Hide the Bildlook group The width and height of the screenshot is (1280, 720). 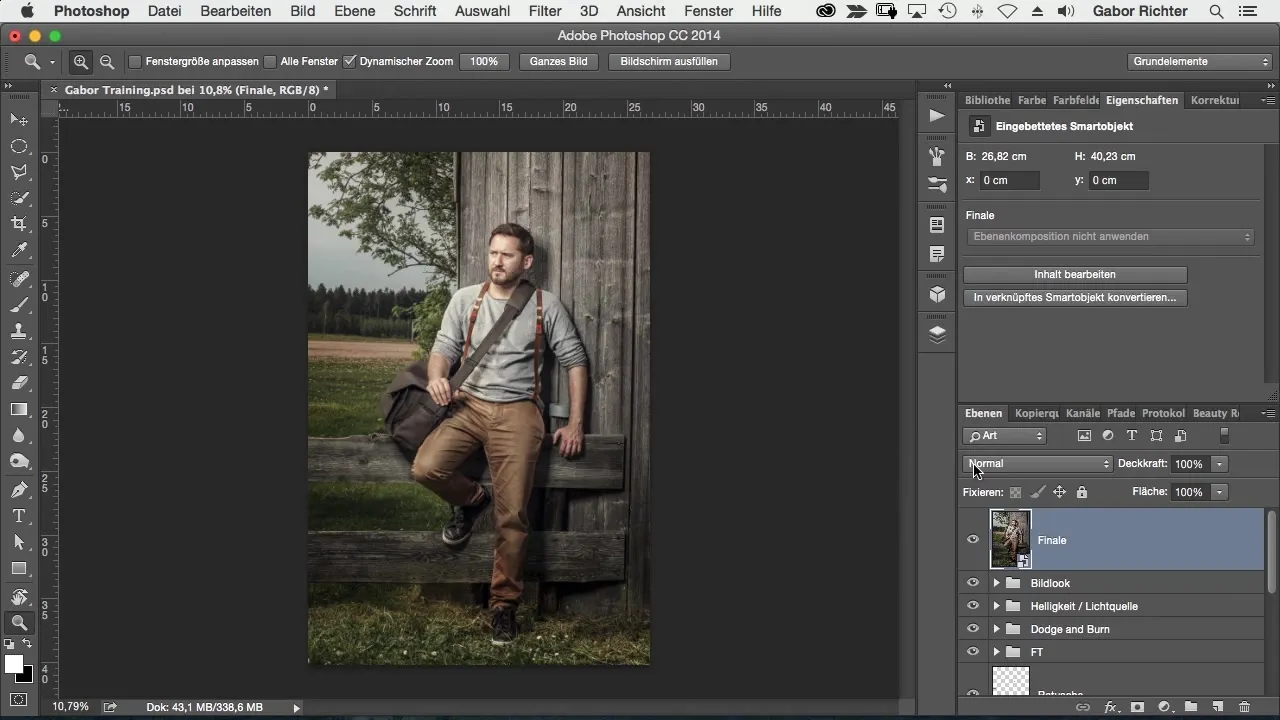tap(972, 583)
